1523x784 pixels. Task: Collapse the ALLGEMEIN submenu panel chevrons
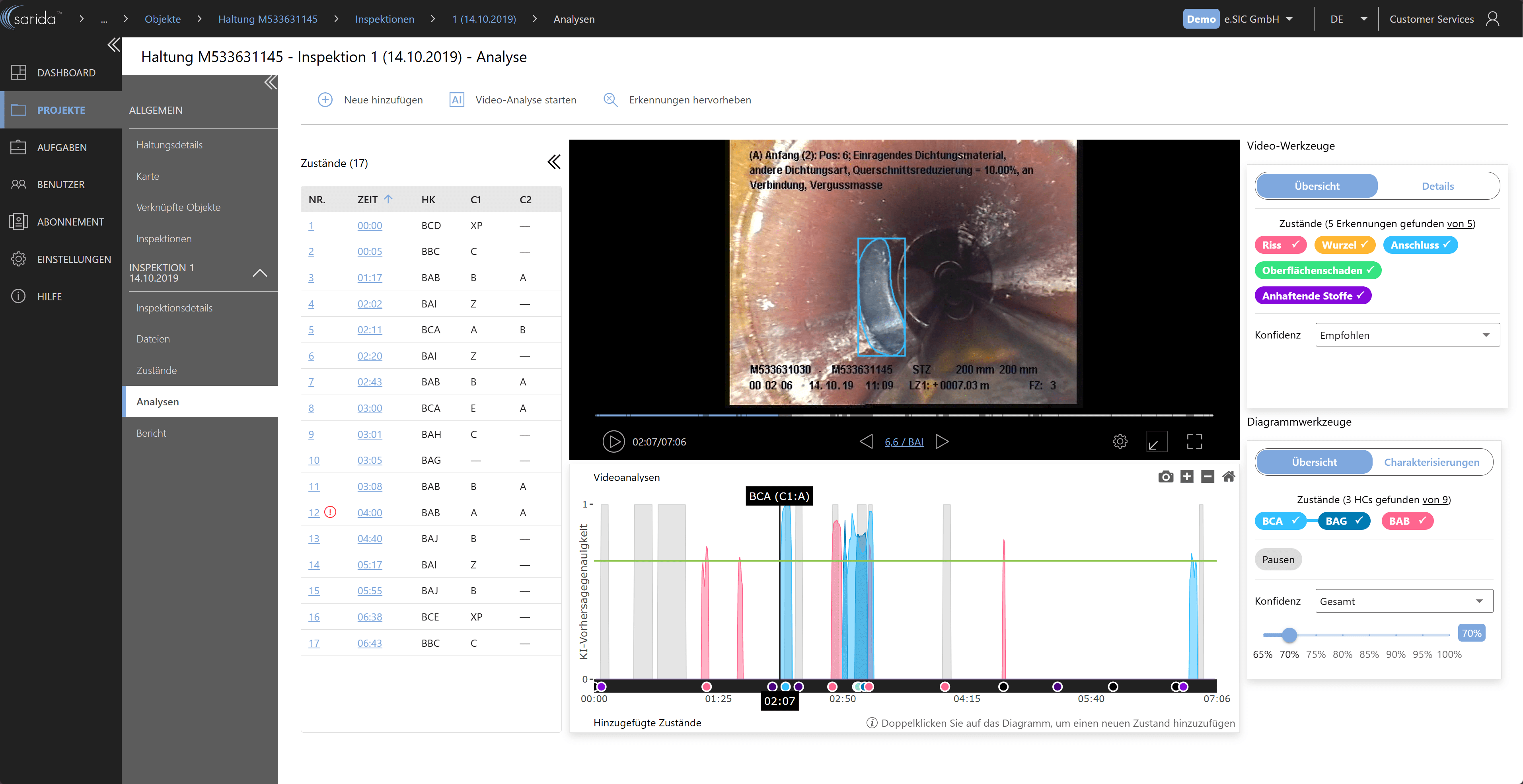click(x=270, y=82)
